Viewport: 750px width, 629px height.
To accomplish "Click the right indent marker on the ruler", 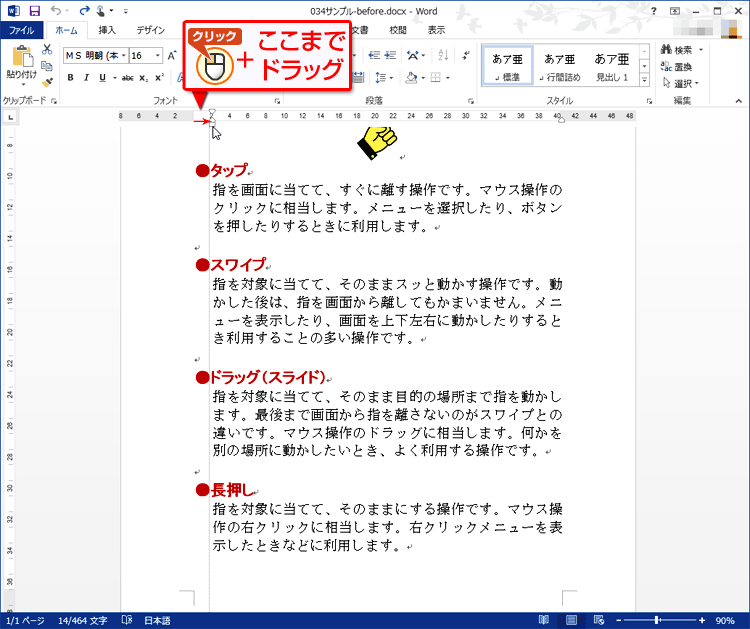I will coord(561,120).
